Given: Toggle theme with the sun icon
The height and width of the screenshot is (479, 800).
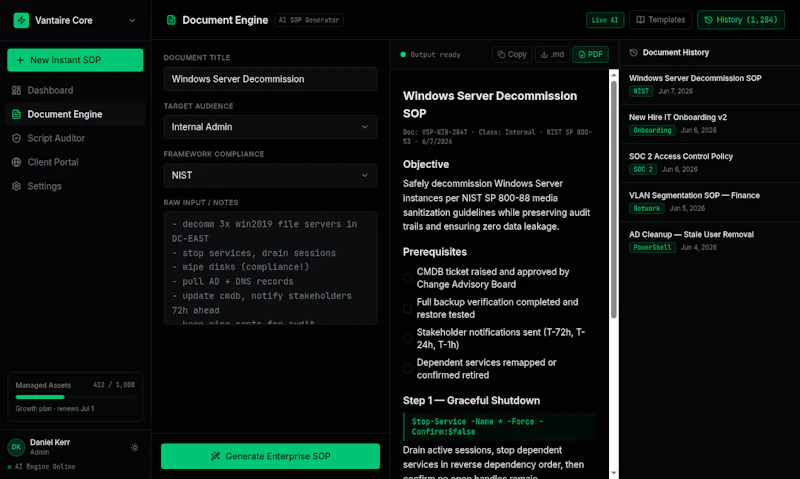Looking at the screenshot, I should [x=135, y=447].
